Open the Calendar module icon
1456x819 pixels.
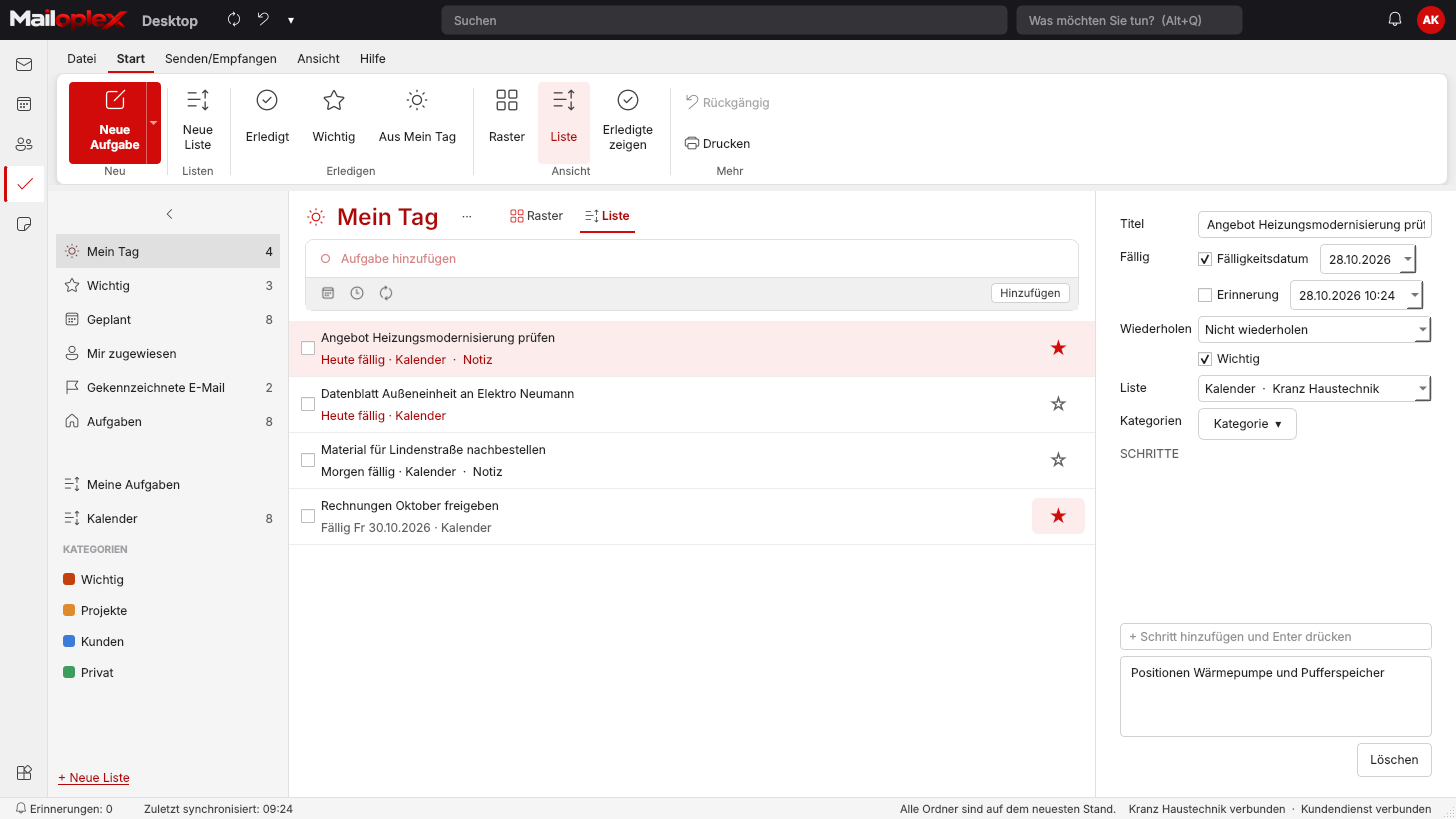tap(24, 104)
